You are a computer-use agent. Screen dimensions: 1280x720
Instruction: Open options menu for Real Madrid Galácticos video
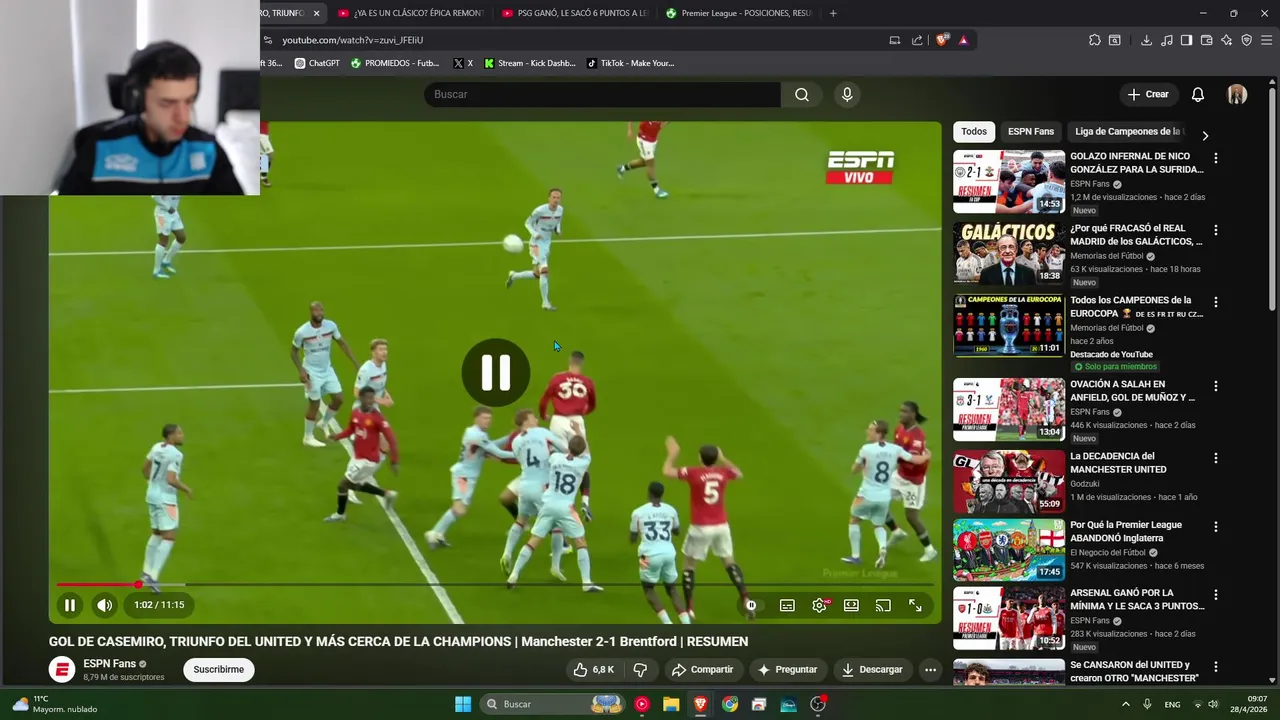pyautogui.click(x=1216, y=230)
